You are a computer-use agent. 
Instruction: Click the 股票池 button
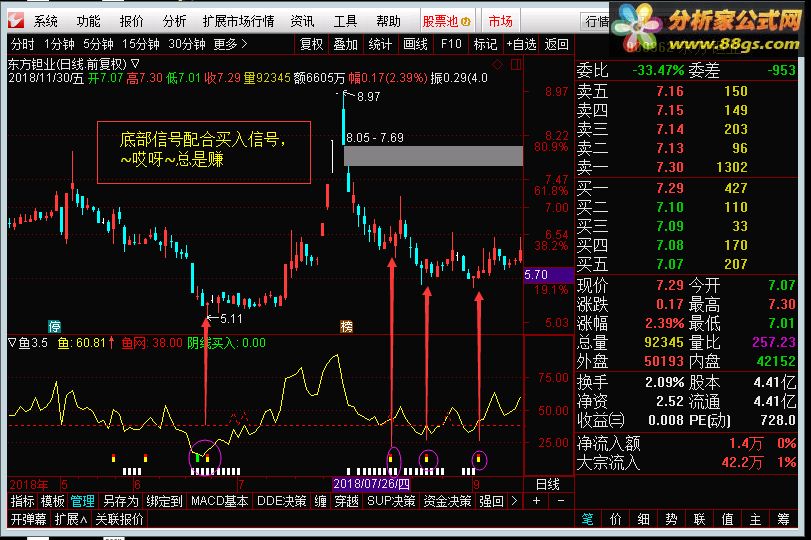tap(446, 21)
